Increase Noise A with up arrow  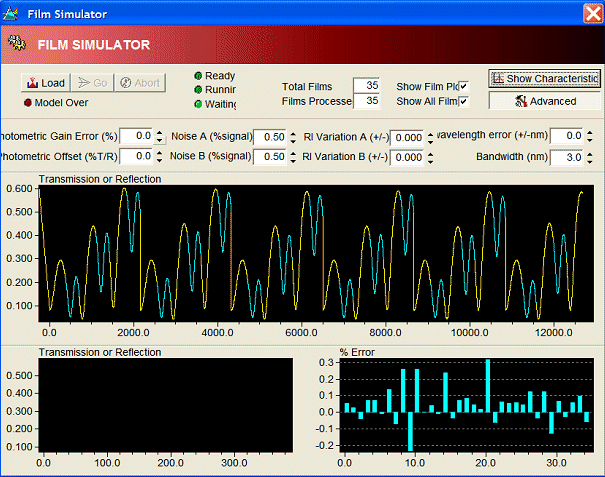(x=293, y=134)
